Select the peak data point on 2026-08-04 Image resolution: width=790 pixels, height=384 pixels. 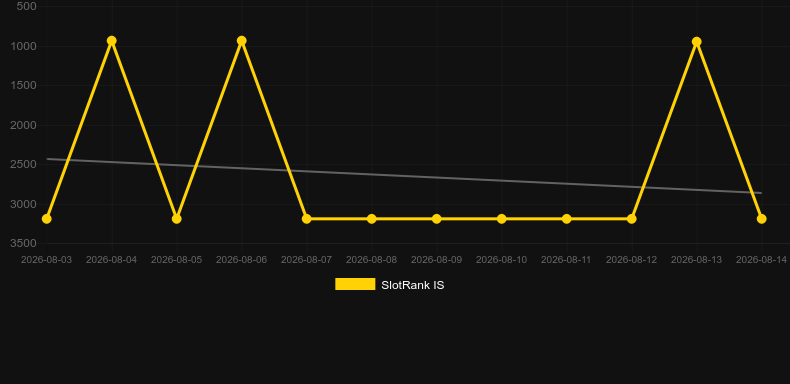112,41
